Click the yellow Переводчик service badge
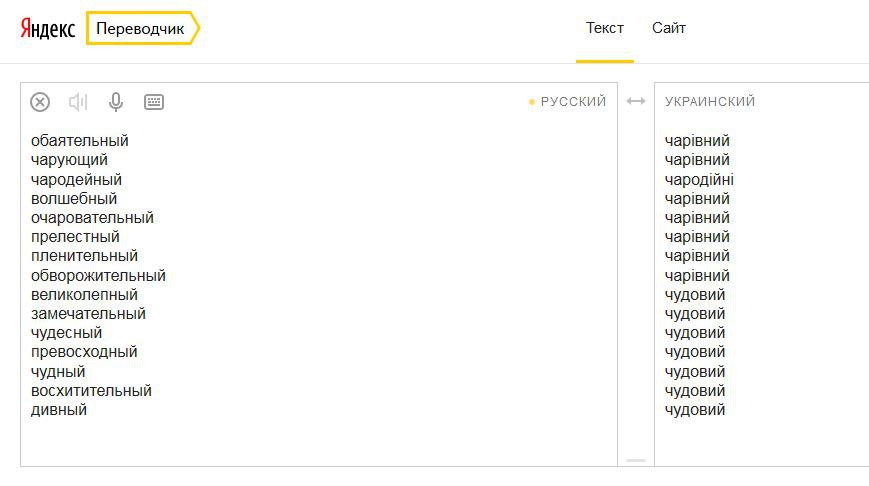The image size is (869, 486). [141, 29]
